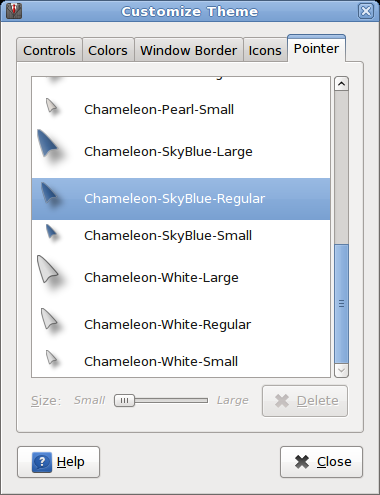Select Chameleon-SkyBlue-Large pointer theme
This screenshot has height=495, width=380.
point(181,152)
